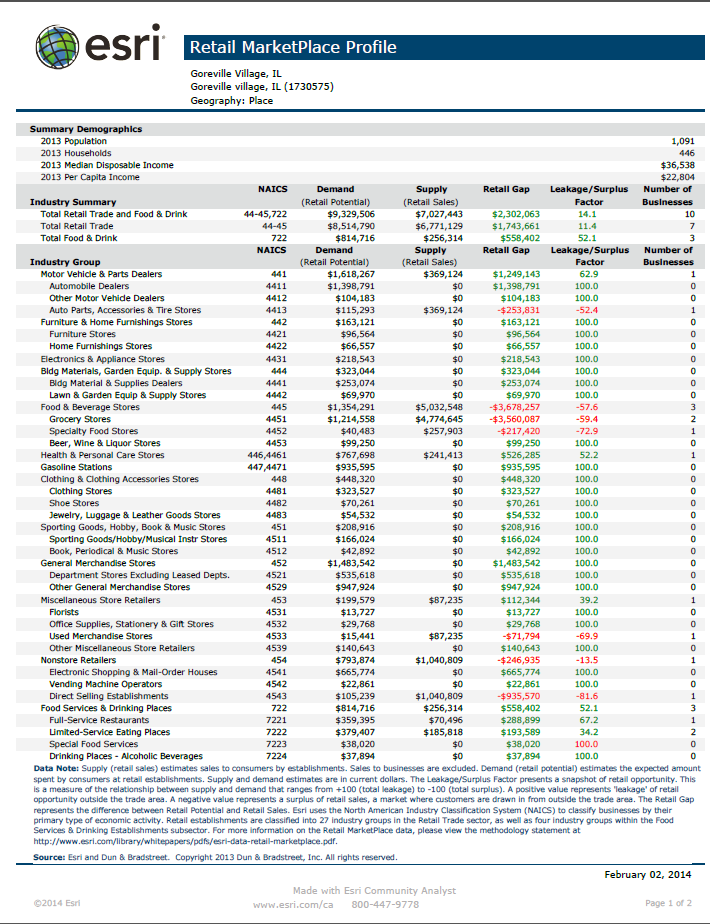Select Department Stores Excluding Leased Depts. label
This screenshot has width=710, height=924.
140,576
